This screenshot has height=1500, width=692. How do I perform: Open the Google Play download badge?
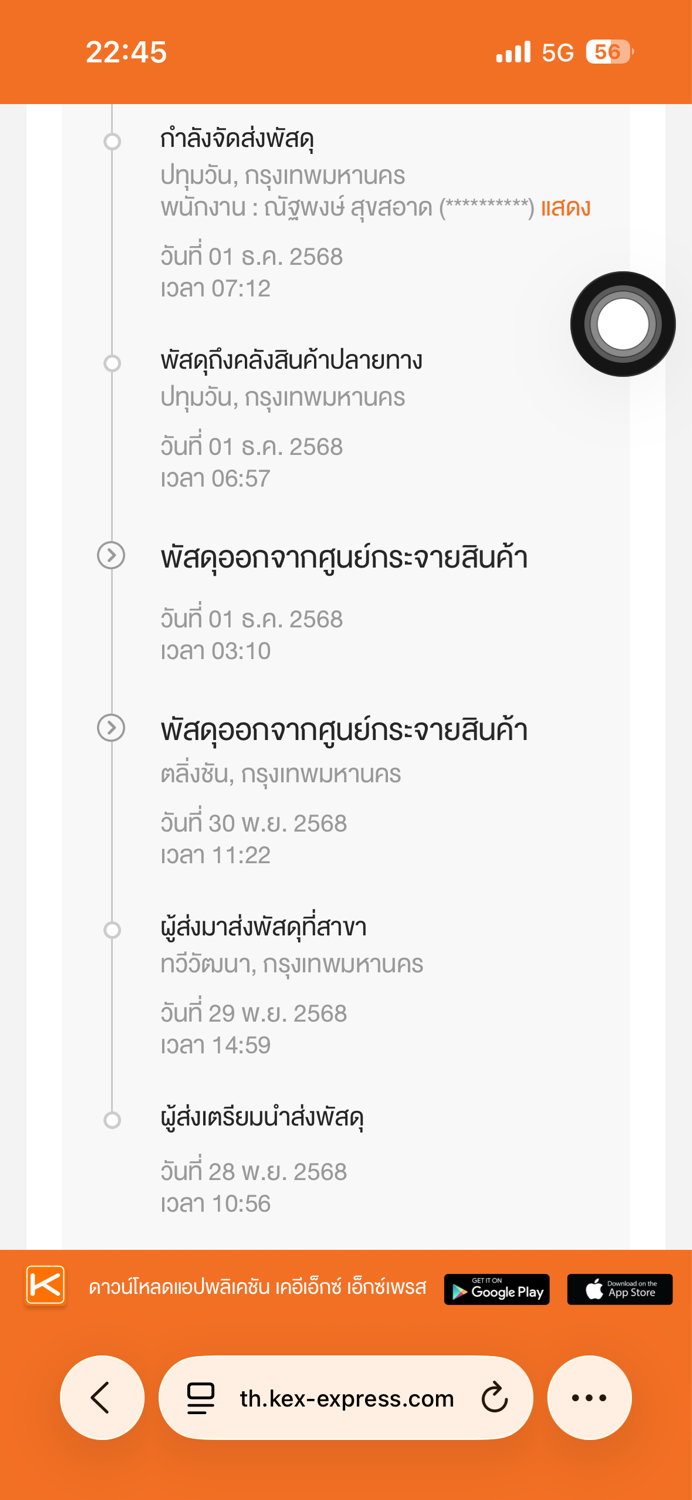coord(496,1289)
